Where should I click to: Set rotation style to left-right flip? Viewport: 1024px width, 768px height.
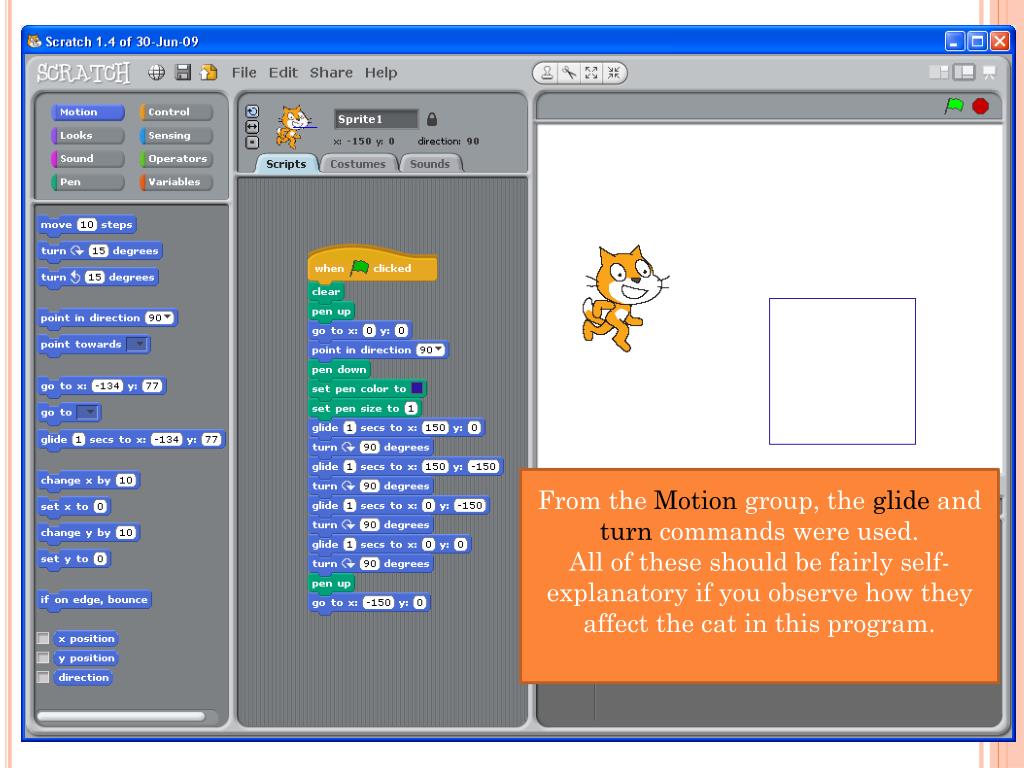(252, 127)
